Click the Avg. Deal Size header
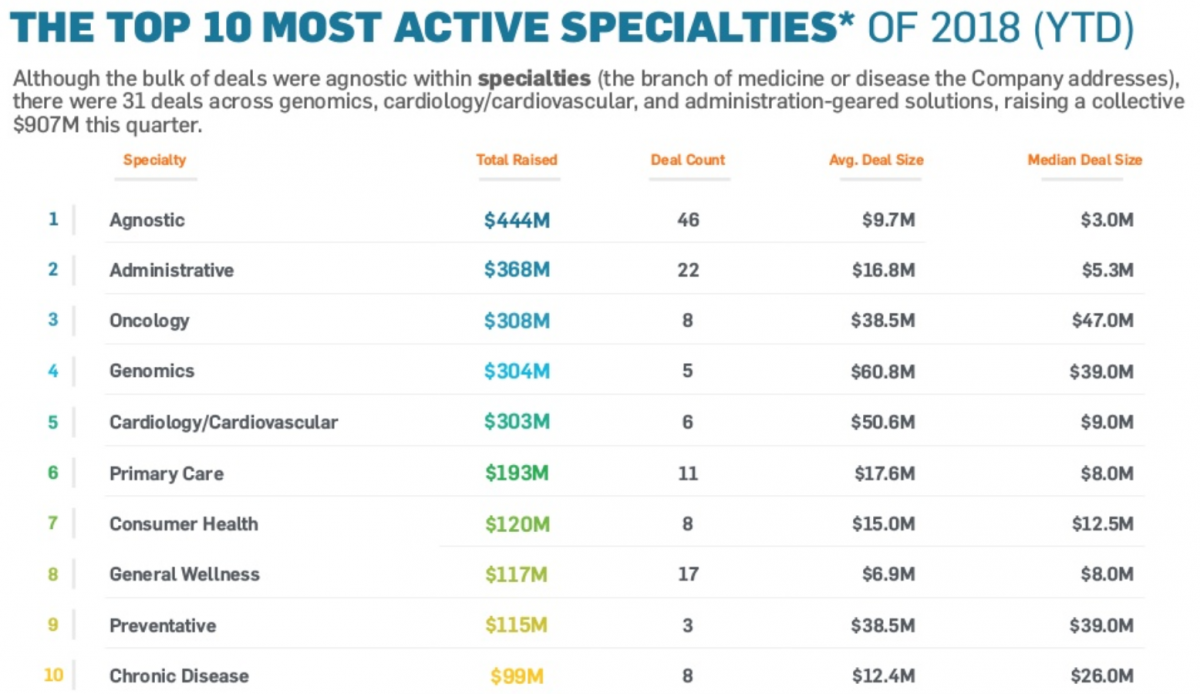 tap(876, 160)
